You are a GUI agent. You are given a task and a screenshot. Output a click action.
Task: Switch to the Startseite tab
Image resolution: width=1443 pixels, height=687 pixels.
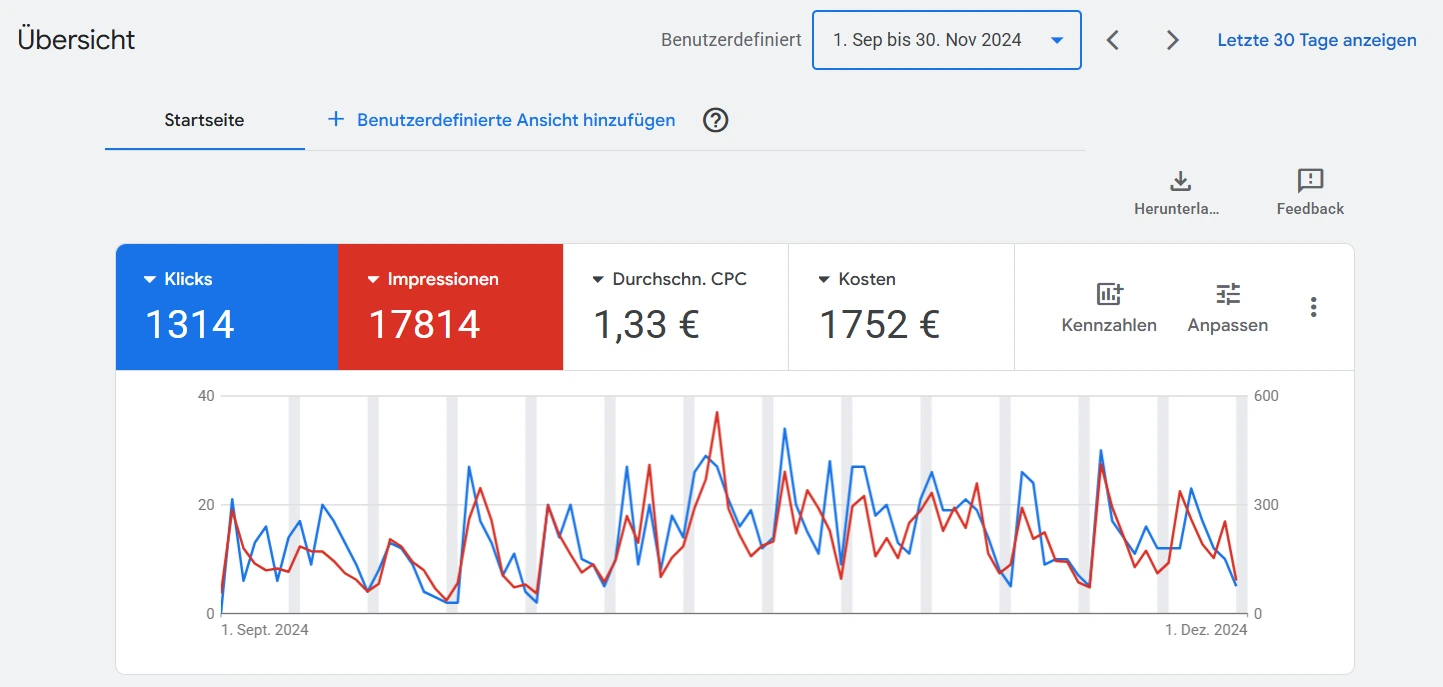pos(204,120)
